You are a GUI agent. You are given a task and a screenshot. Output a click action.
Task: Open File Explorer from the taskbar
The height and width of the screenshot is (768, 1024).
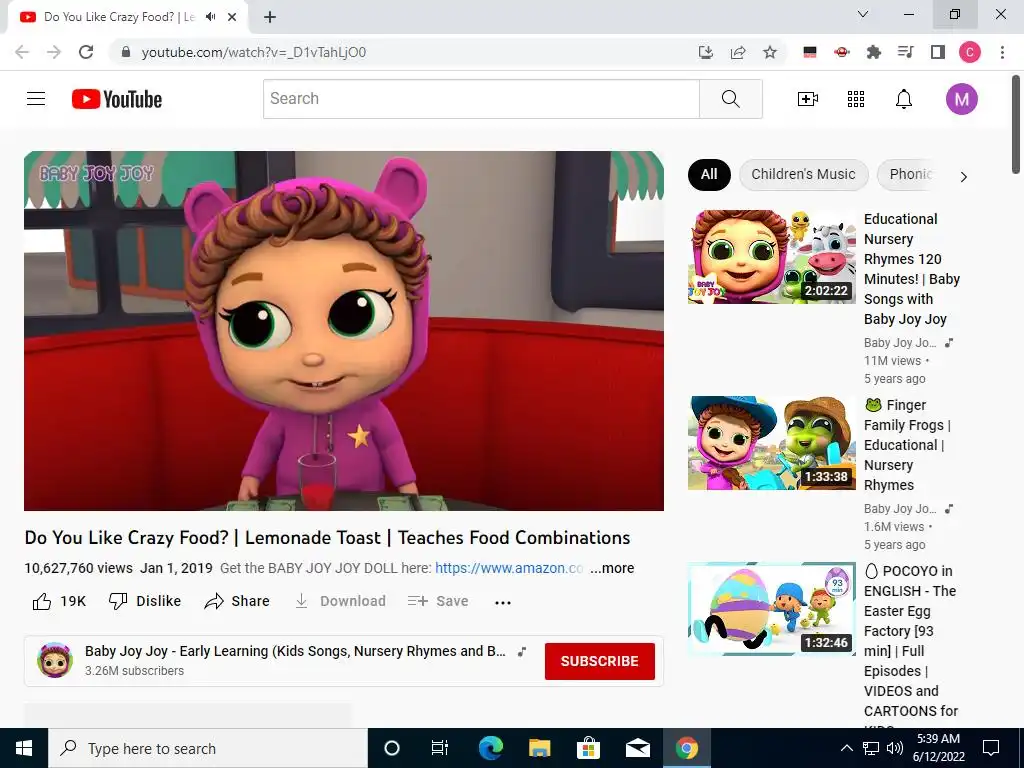(539, 748)
